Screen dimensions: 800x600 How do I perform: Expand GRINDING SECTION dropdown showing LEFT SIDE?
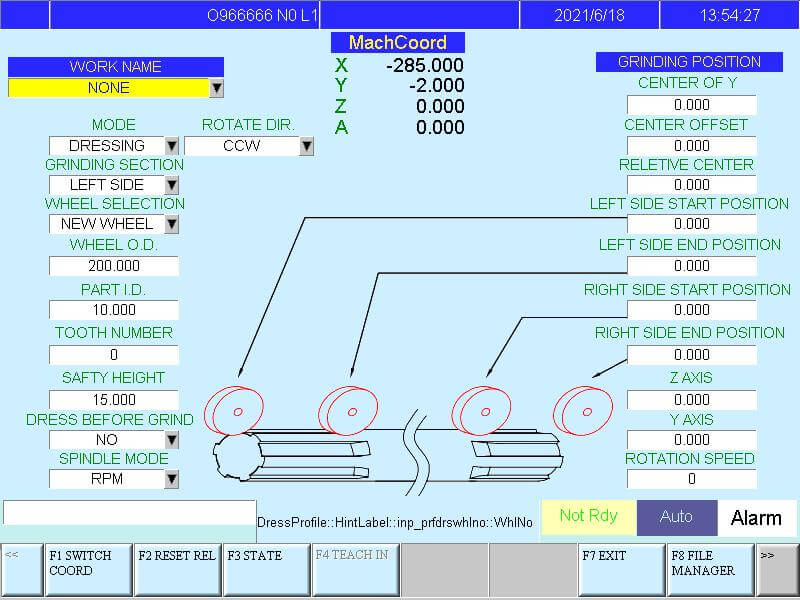click(172, 185)
